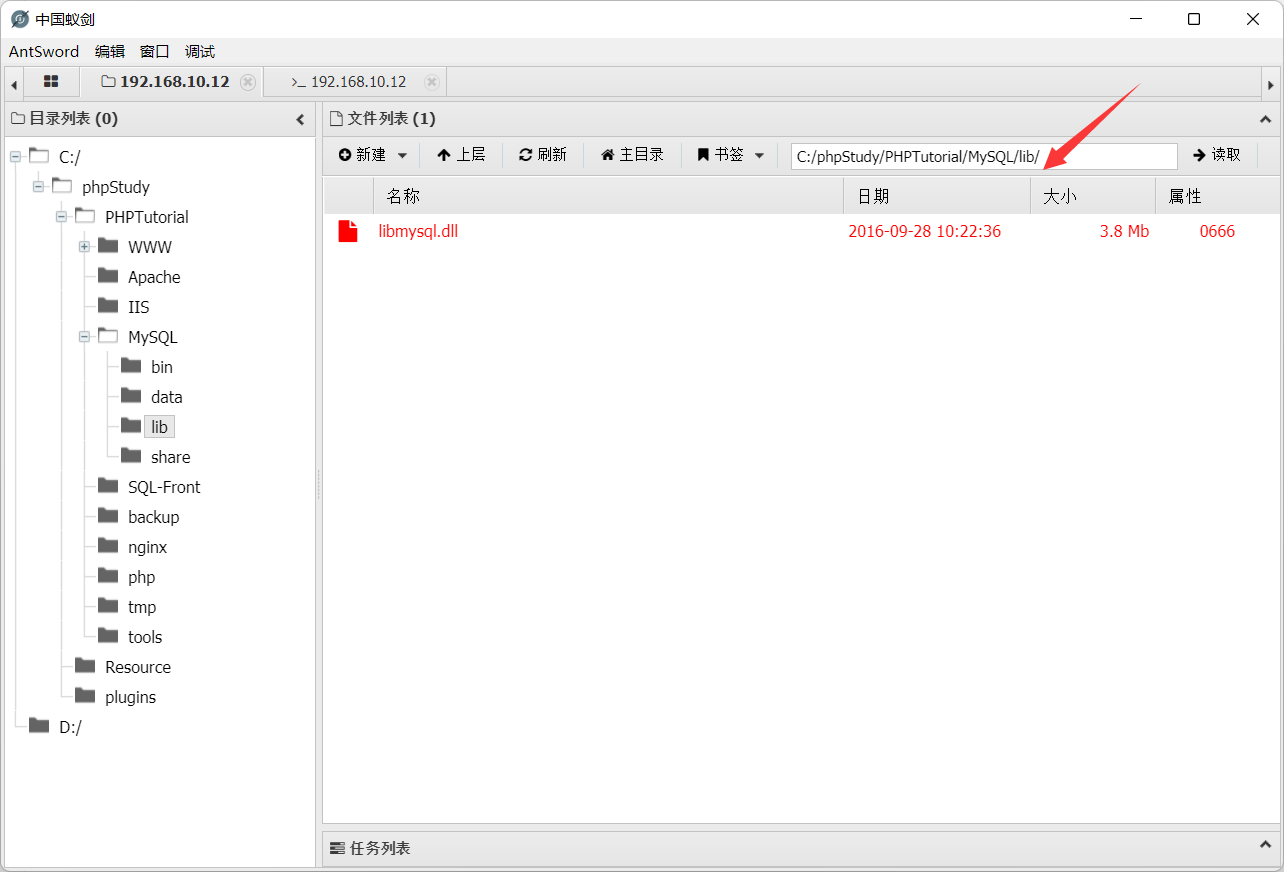This screenshot has height=872, width=1284.
Task: Open the AntSword menu
Action: click(x=44, y=52)
